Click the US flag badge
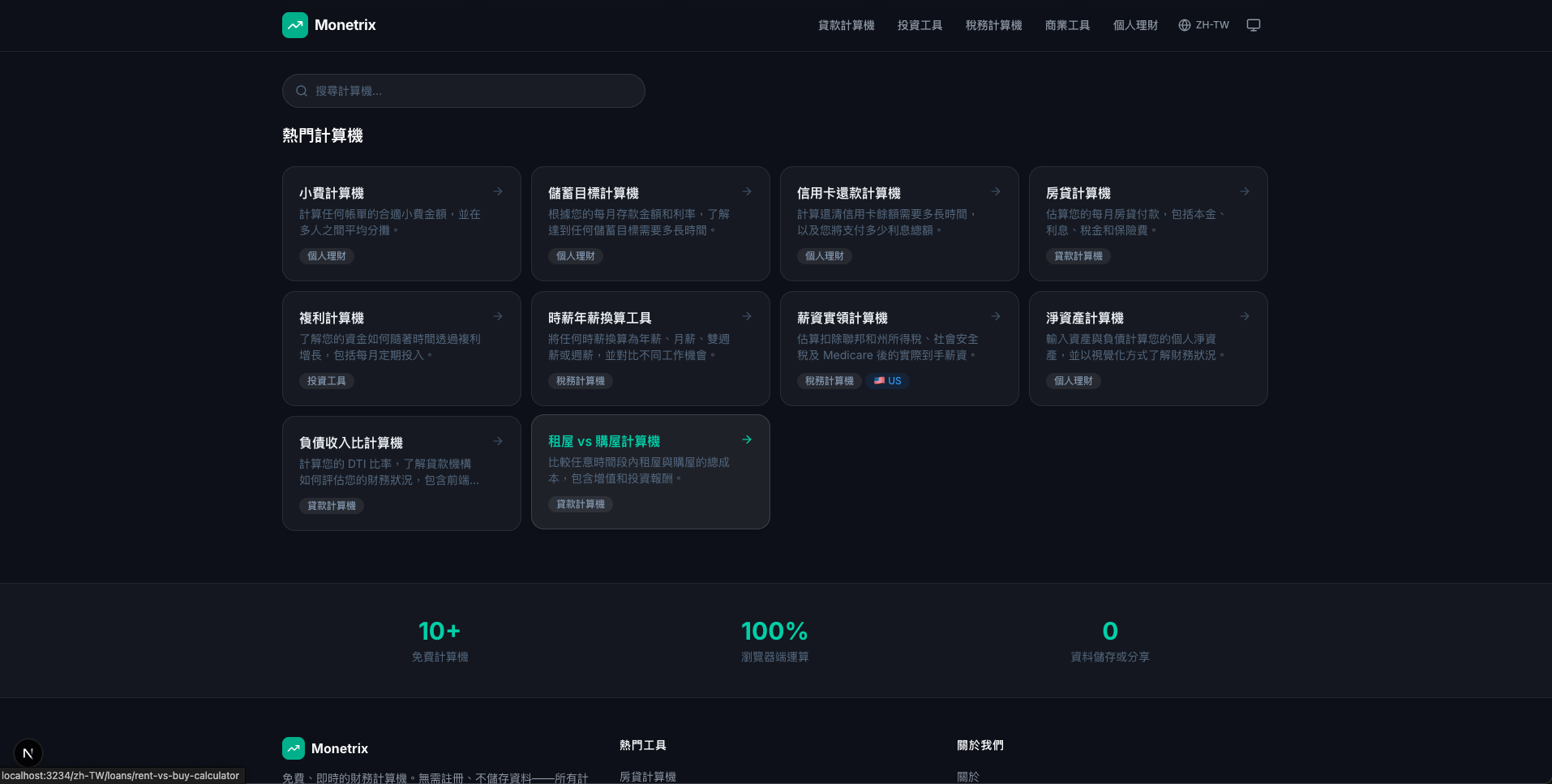The height and width of the screenshot is (784, 1552). 888,381
